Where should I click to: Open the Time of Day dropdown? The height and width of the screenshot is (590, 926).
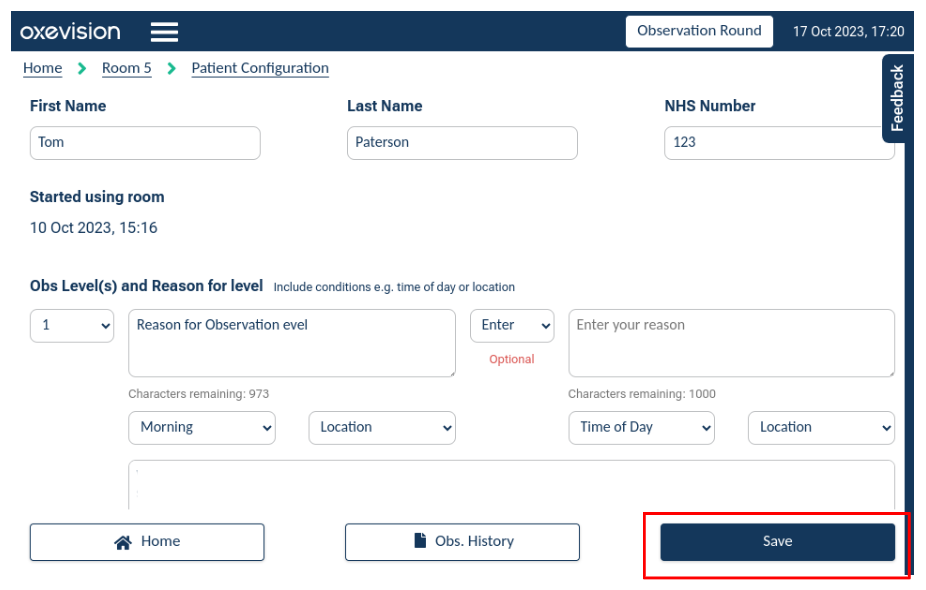tap(641, 428)
